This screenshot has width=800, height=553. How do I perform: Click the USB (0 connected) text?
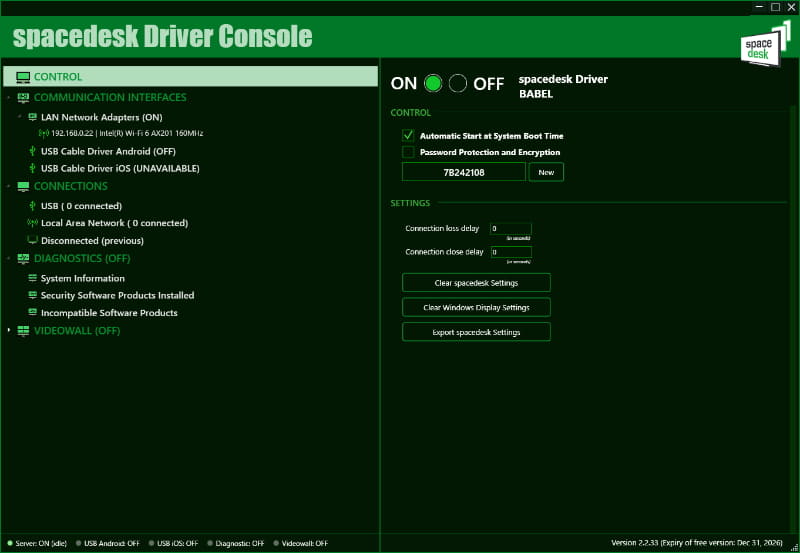click(81, 206)
